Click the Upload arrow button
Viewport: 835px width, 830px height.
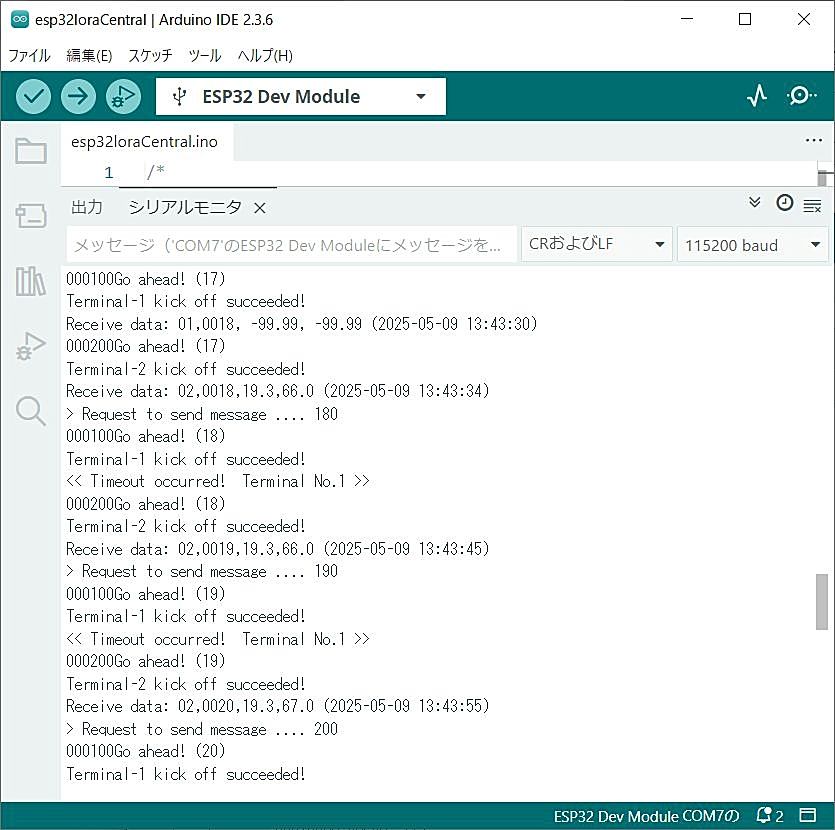point(78,96)
